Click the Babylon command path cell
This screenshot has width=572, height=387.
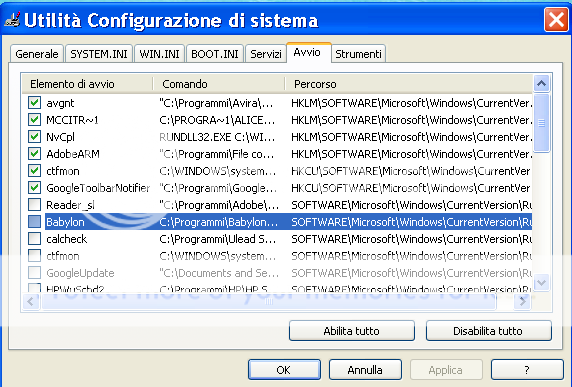tap(219, 222)
